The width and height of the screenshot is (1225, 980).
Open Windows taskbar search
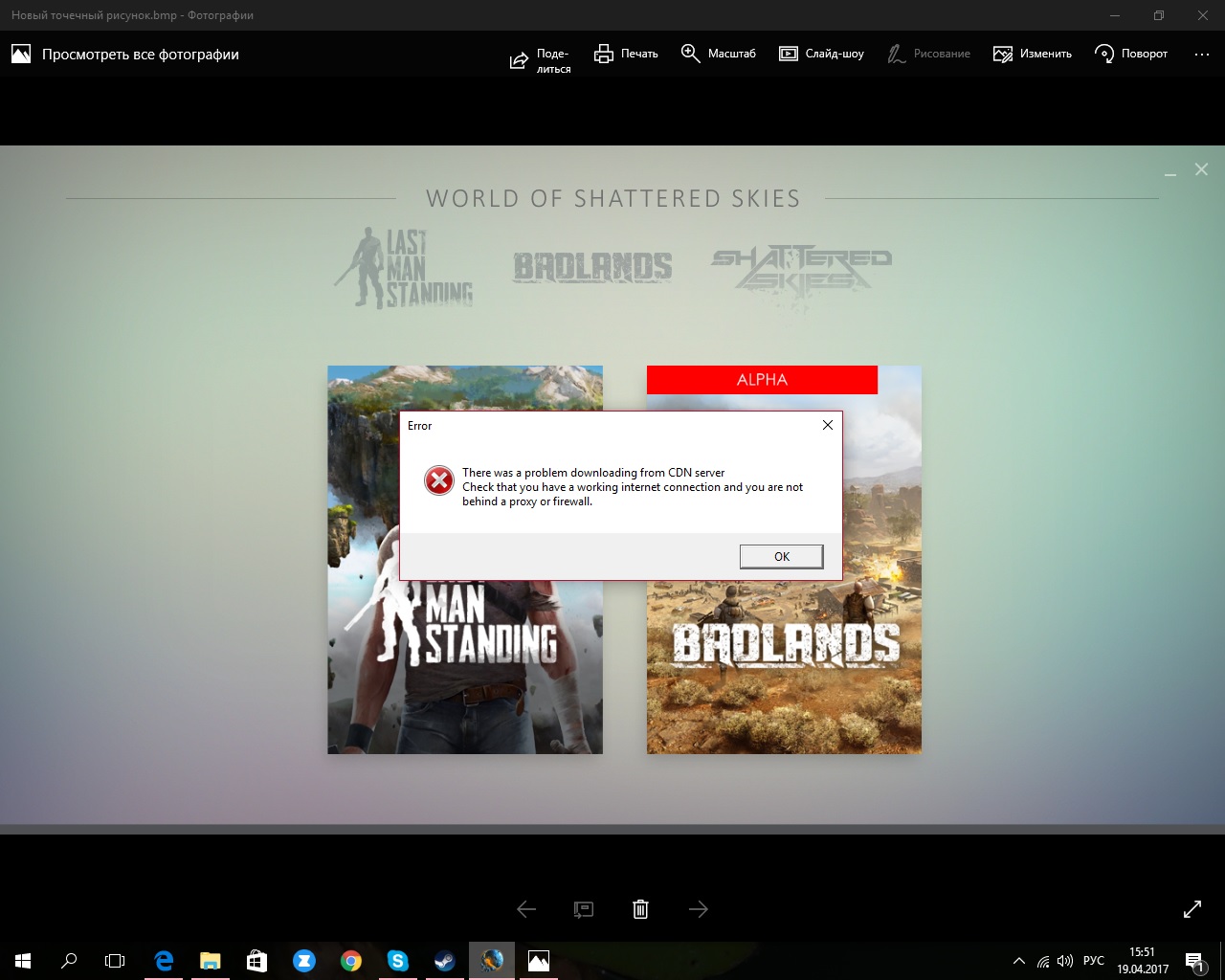69,961
